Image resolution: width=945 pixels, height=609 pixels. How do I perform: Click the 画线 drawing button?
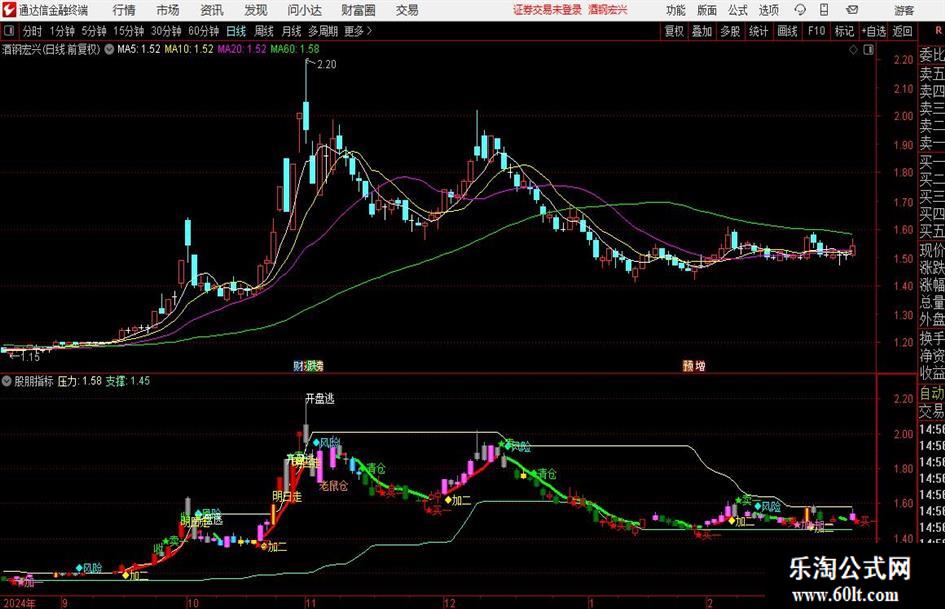(788, 31)
